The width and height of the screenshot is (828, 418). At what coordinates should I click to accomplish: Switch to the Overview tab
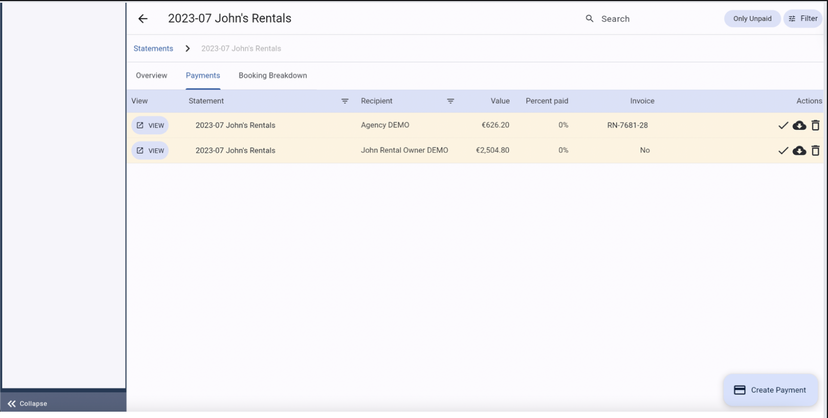(x=152, y=75)
